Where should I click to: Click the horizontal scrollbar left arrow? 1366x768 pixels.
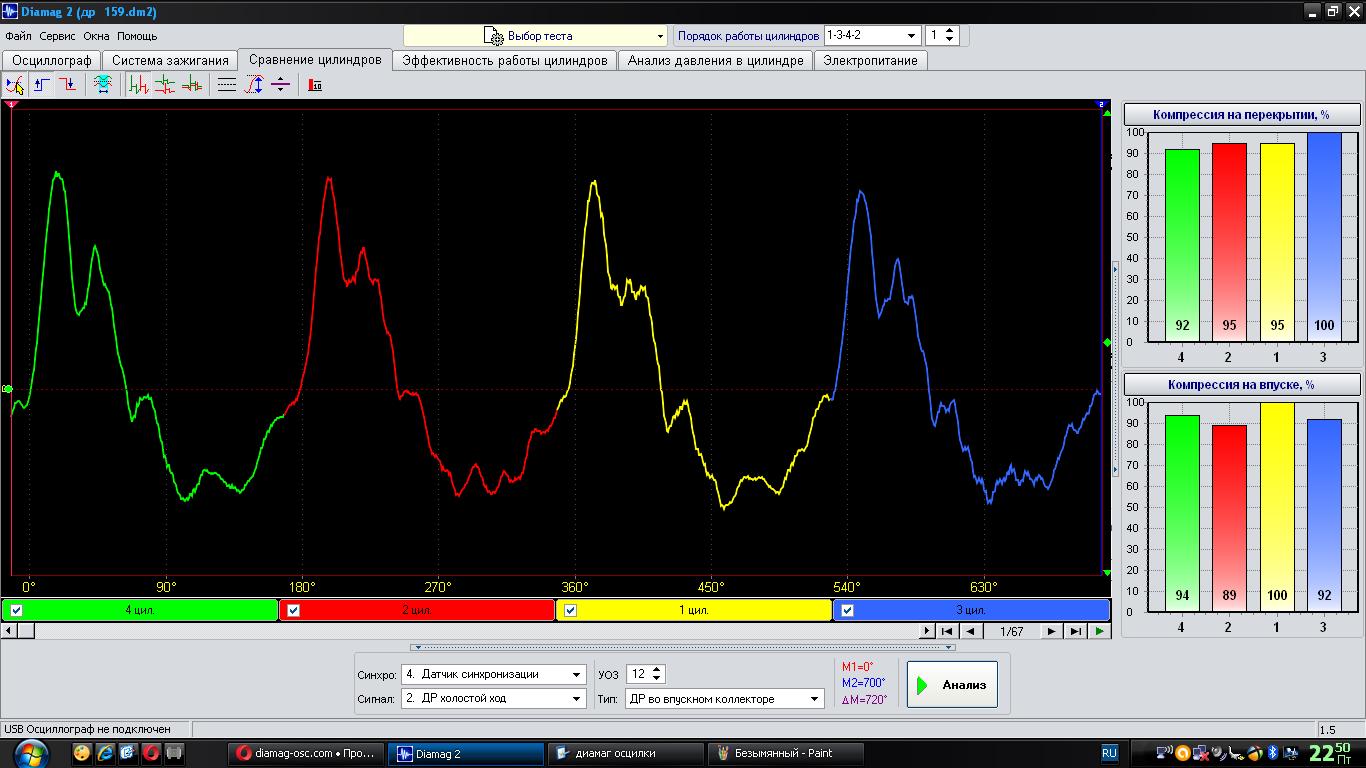pos(8,631)
